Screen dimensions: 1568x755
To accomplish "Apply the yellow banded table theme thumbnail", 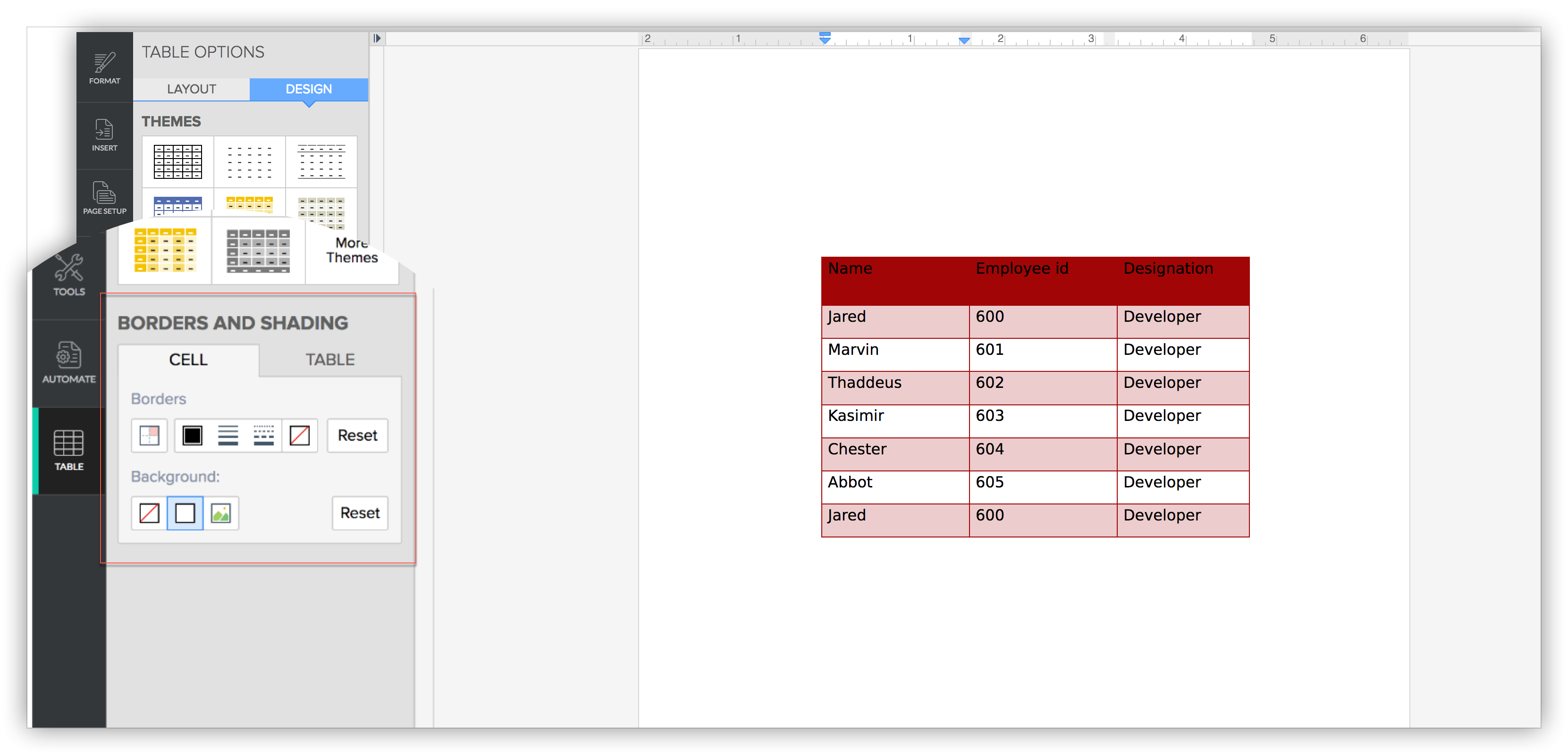I will [x=165, y=250].
